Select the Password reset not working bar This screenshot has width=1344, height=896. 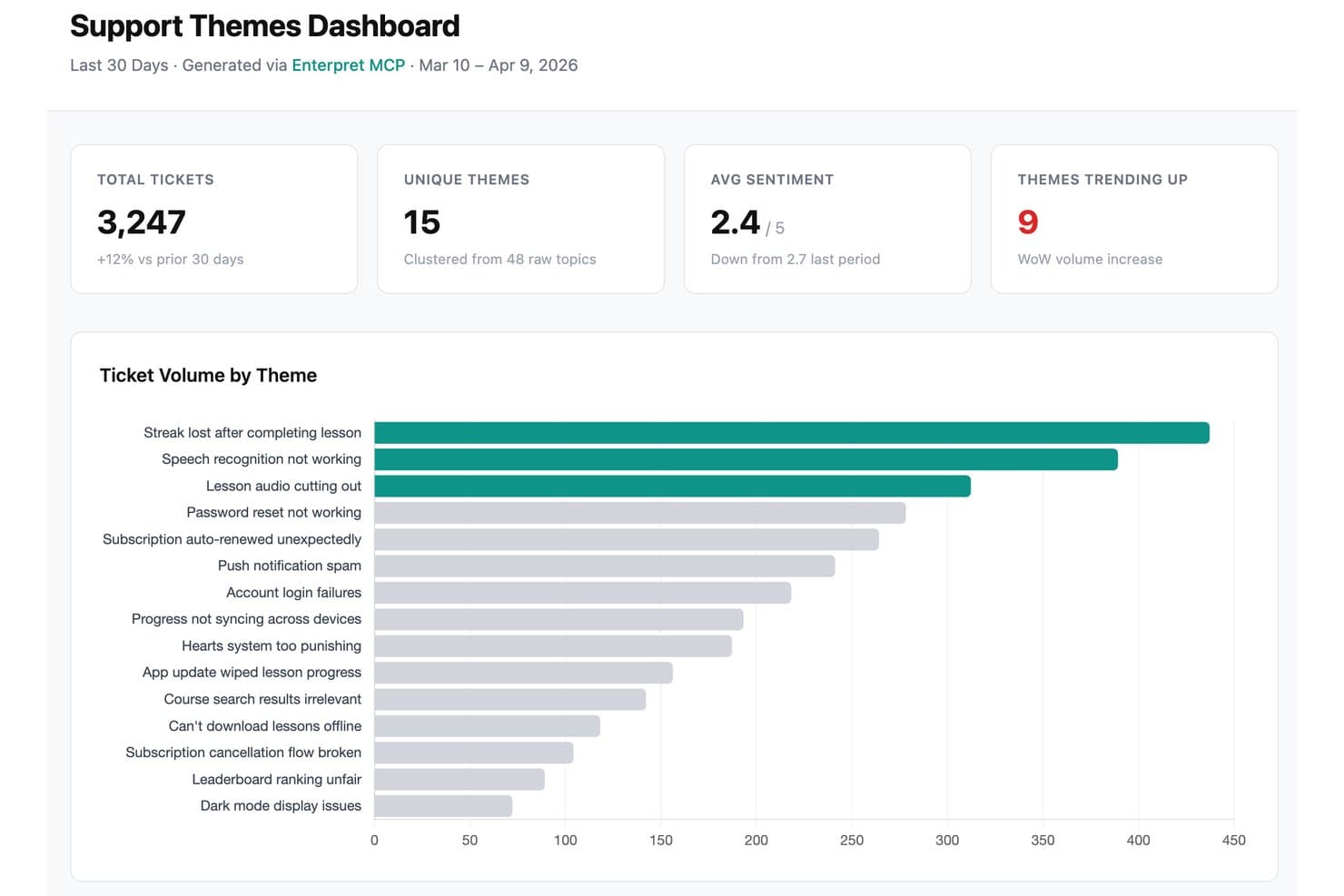640,513
